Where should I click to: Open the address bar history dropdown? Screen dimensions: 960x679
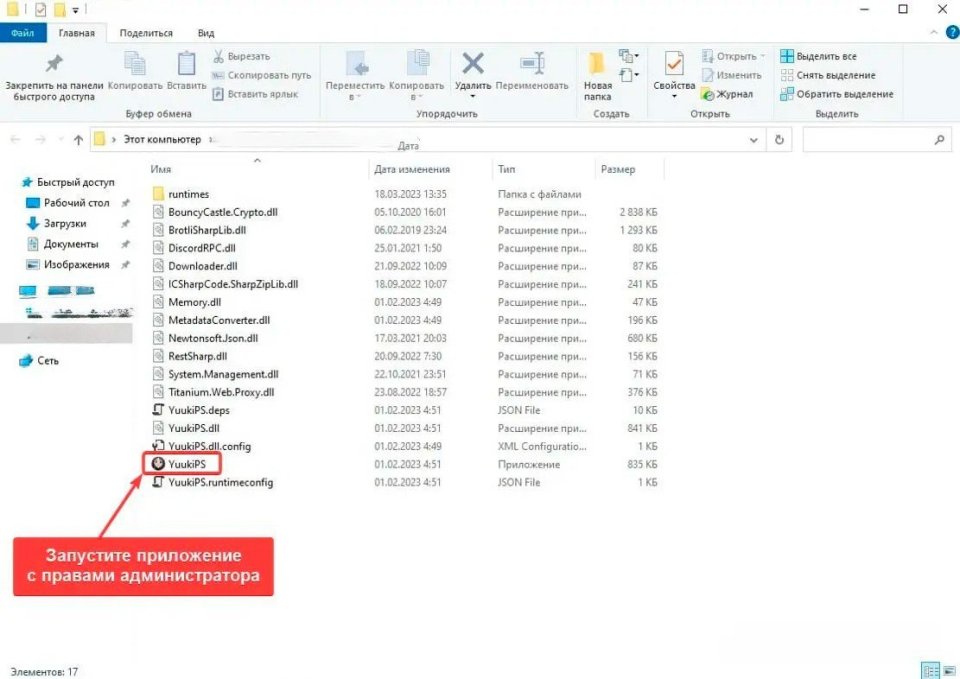click(x=755, y=140)
